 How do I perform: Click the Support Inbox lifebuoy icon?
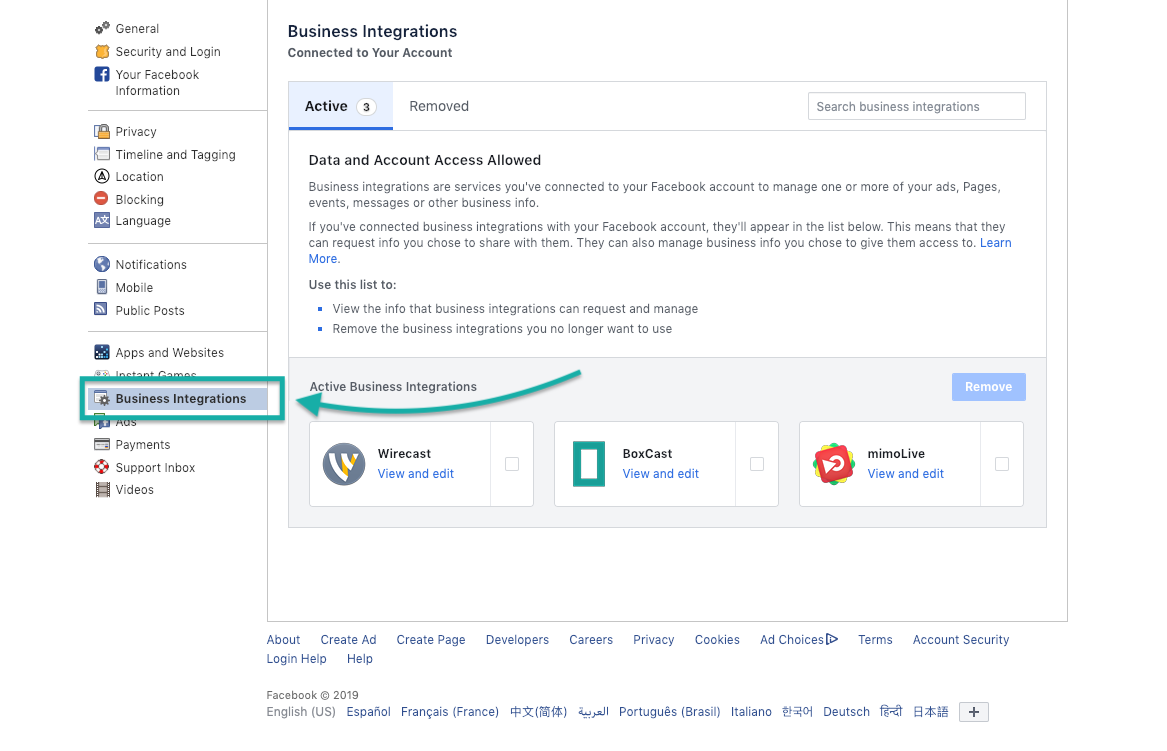102,467
